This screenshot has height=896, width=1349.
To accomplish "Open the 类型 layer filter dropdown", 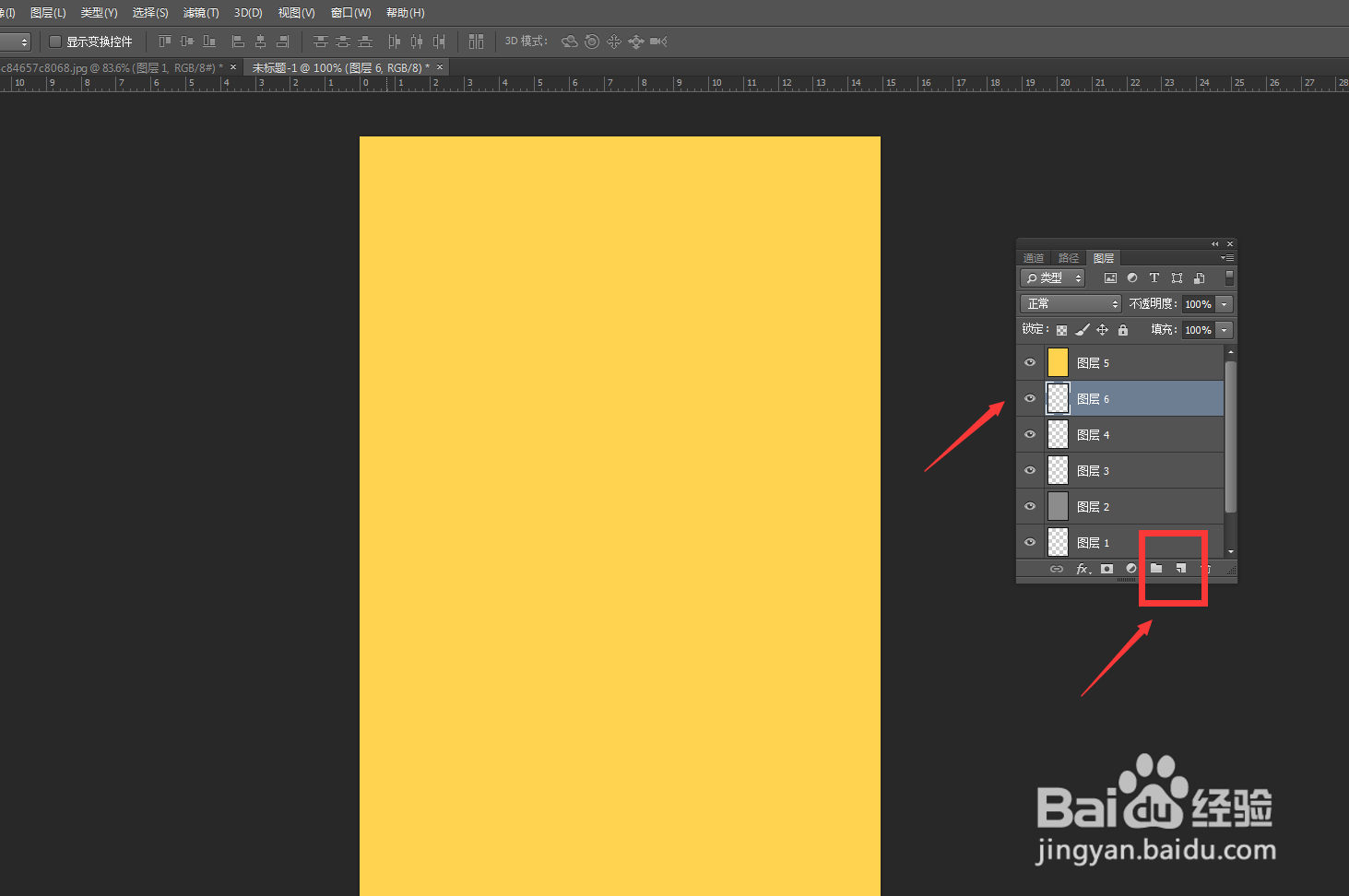I will pos(1052,277).
